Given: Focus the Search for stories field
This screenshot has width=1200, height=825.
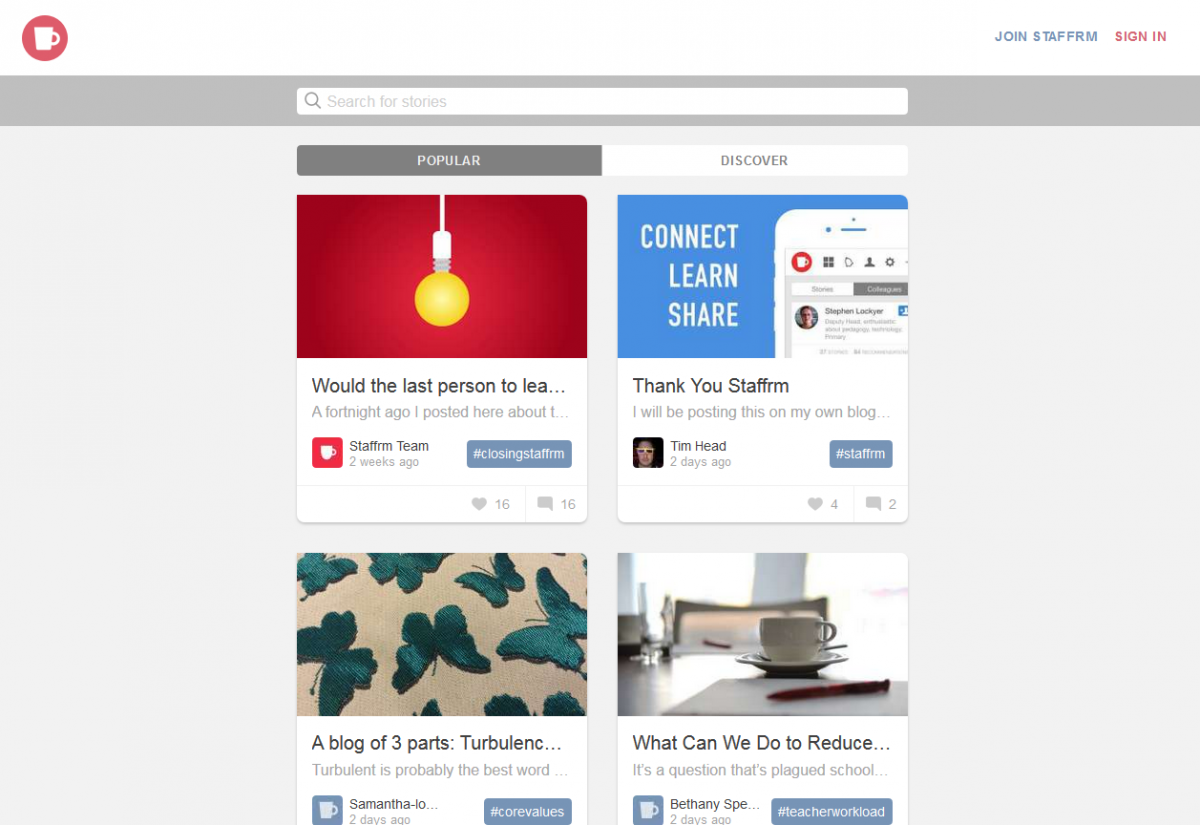Looking at the screenshot, I should pyautogui.click(x=602, y=101).
